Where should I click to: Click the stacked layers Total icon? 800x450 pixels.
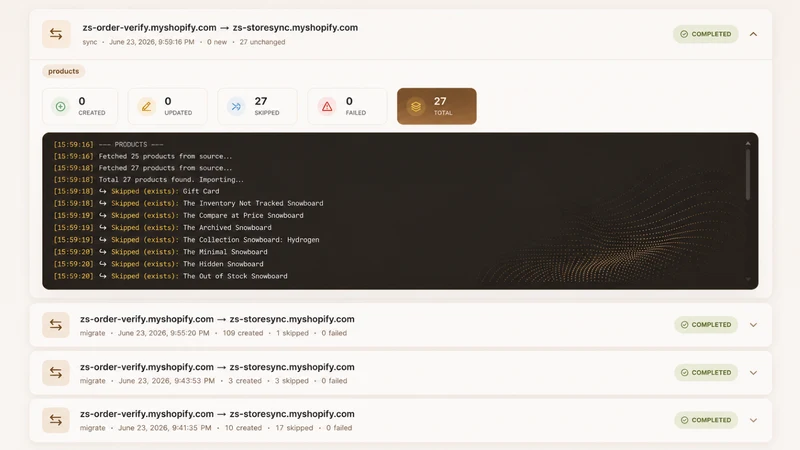click(416, 106)
